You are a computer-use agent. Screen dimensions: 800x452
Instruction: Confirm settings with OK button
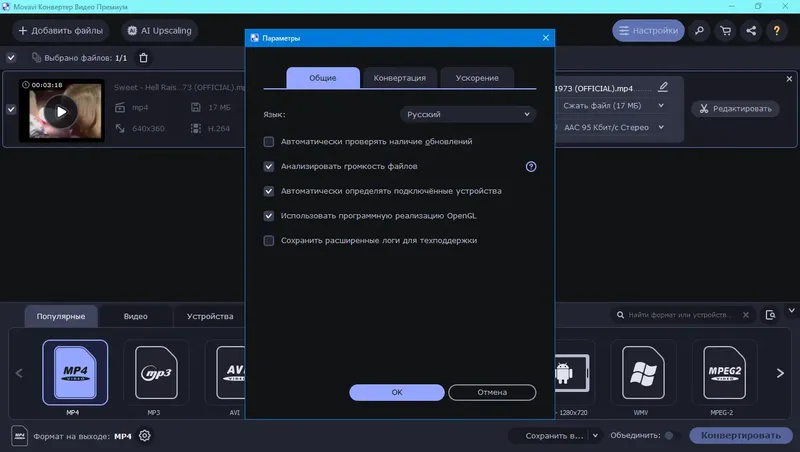pyautogui.click(x=397, y=392)
